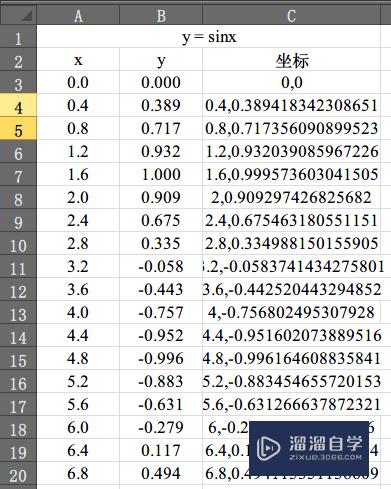The height and width of the screenshot is (489, 391).
Task: Select cell with value 0.000
Action: [x=161, y=82]
